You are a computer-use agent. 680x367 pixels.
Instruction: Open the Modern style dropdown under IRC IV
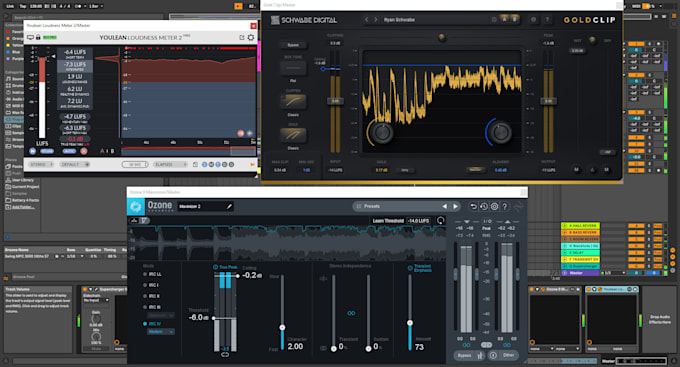pyautogui.click(x=160, y=332)
